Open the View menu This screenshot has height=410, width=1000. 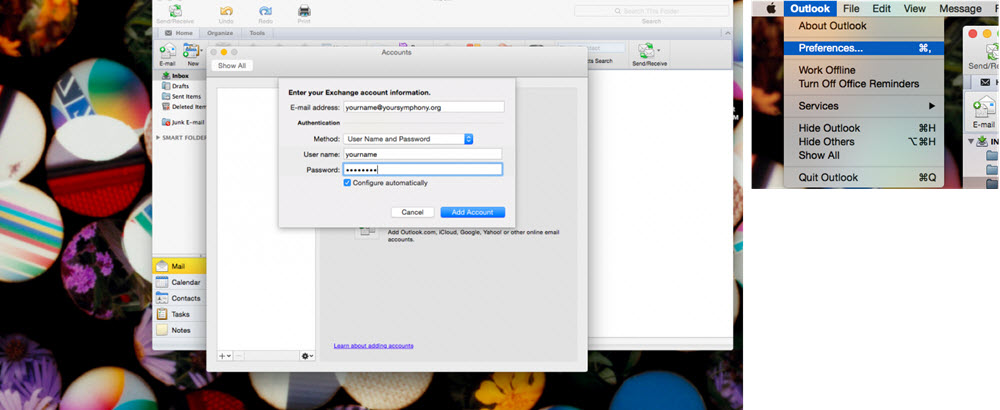point(914,8)
